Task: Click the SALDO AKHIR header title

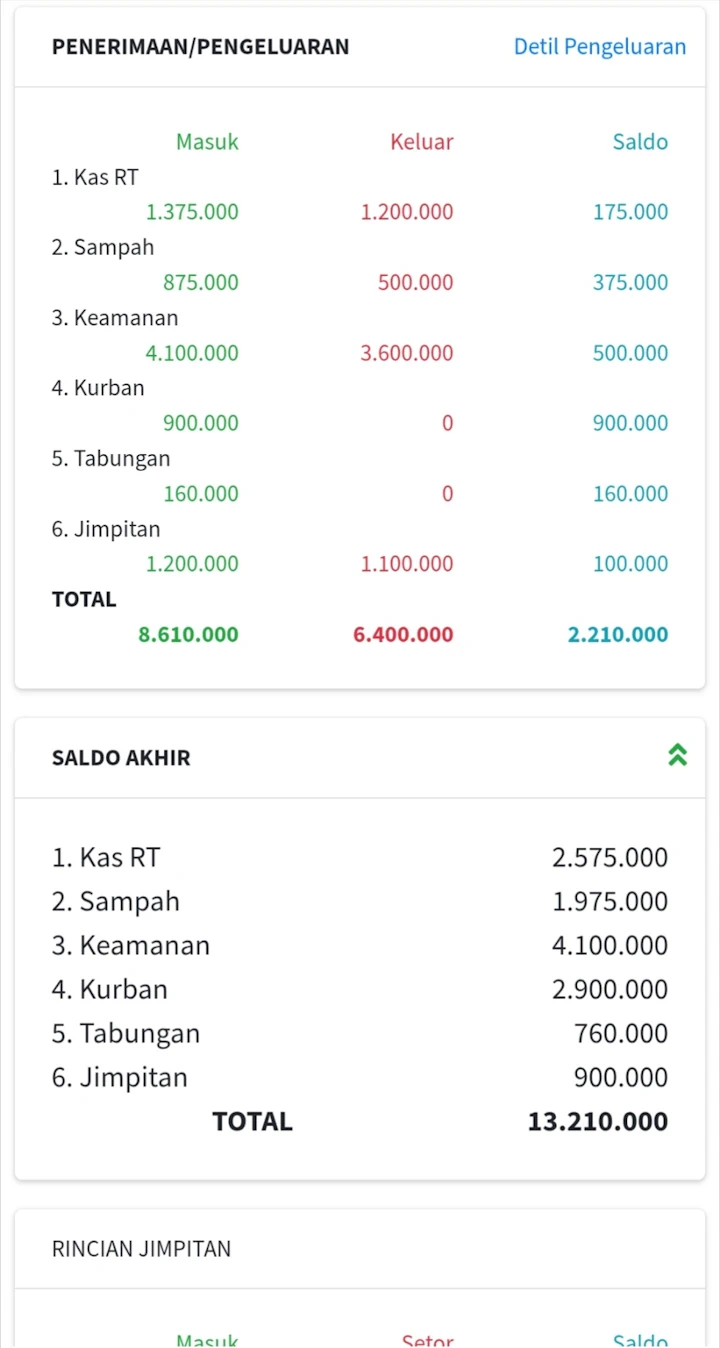Action: (121, 758)
